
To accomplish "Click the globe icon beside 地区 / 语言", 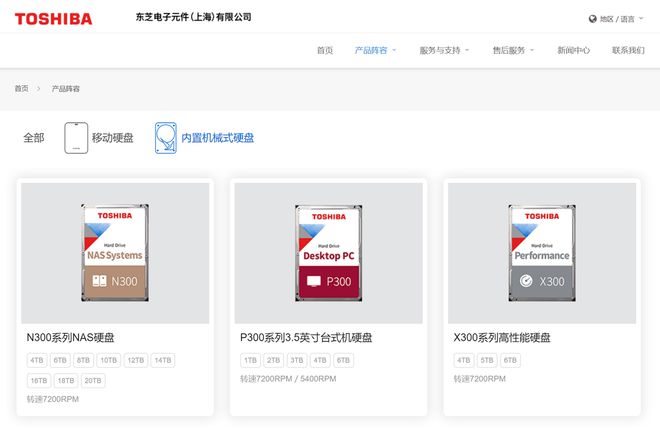I will click(593, 19).
